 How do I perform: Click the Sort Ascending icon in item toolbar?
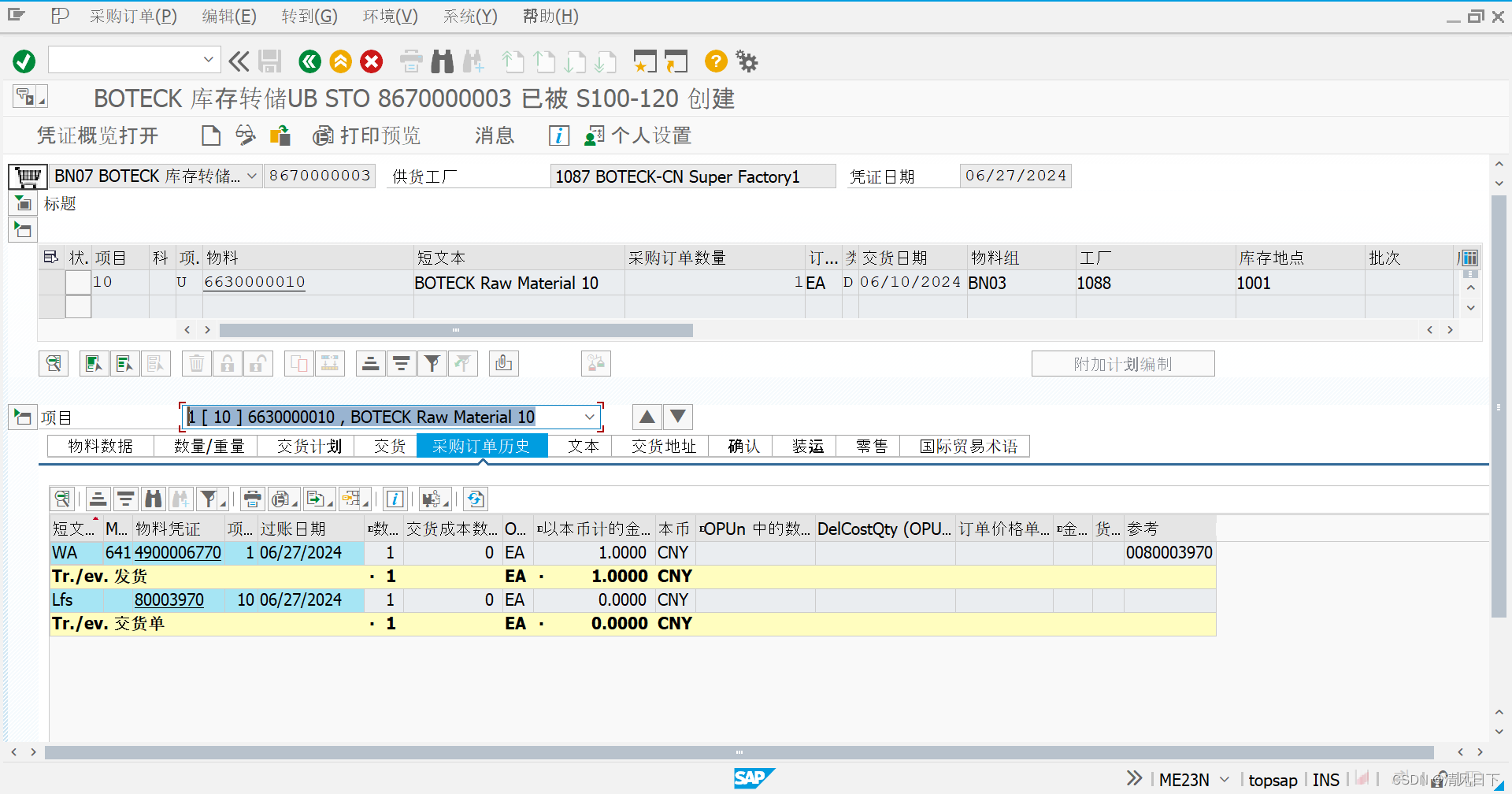click(x=370, y=363)
